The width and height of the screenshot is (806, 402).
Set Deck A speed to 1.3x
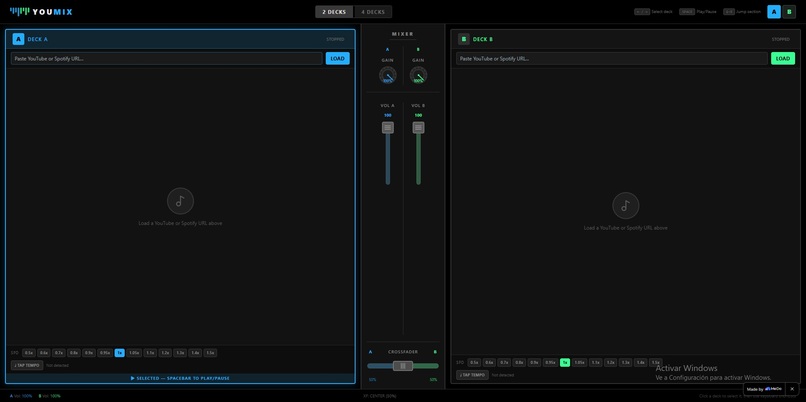[x=180, y=353]
